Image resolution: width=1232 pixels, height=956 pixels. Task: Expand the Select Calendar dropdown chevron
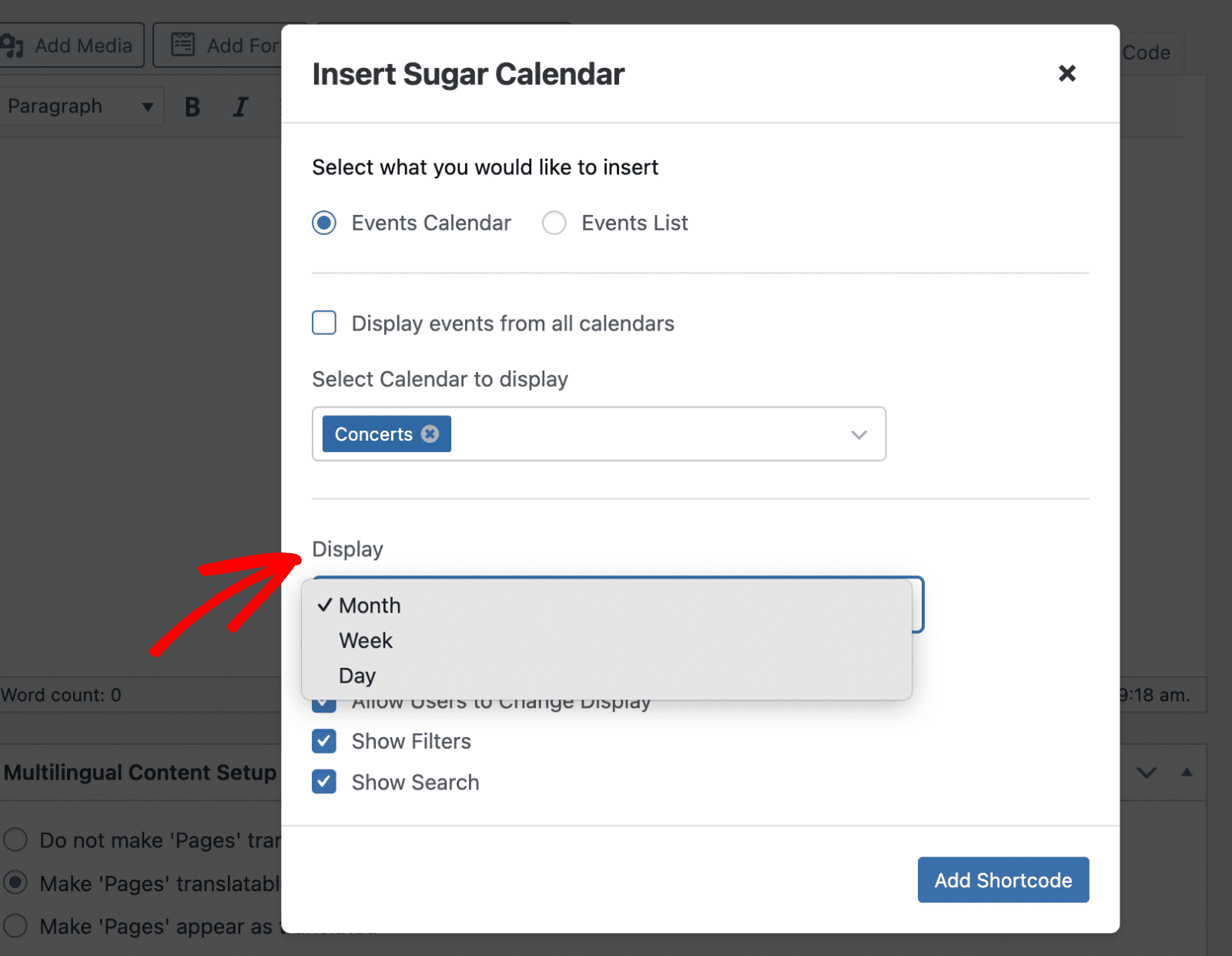859,434
